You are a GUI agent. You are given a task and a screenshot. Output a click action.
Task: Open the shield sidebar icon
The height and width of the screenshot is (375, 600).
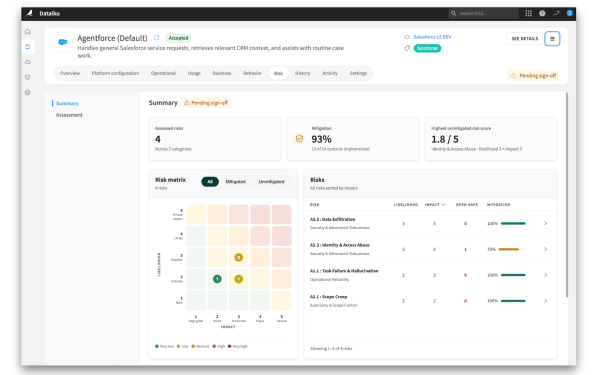(x=28, y=77)
